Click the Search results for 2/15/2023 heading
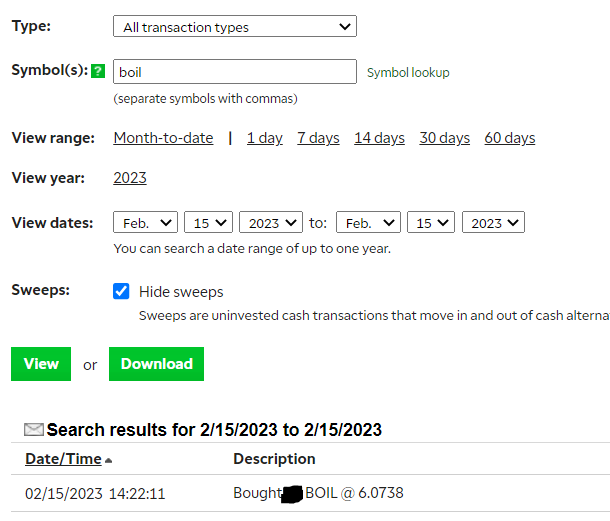610x521 pixels. click(x=214, y=430)
